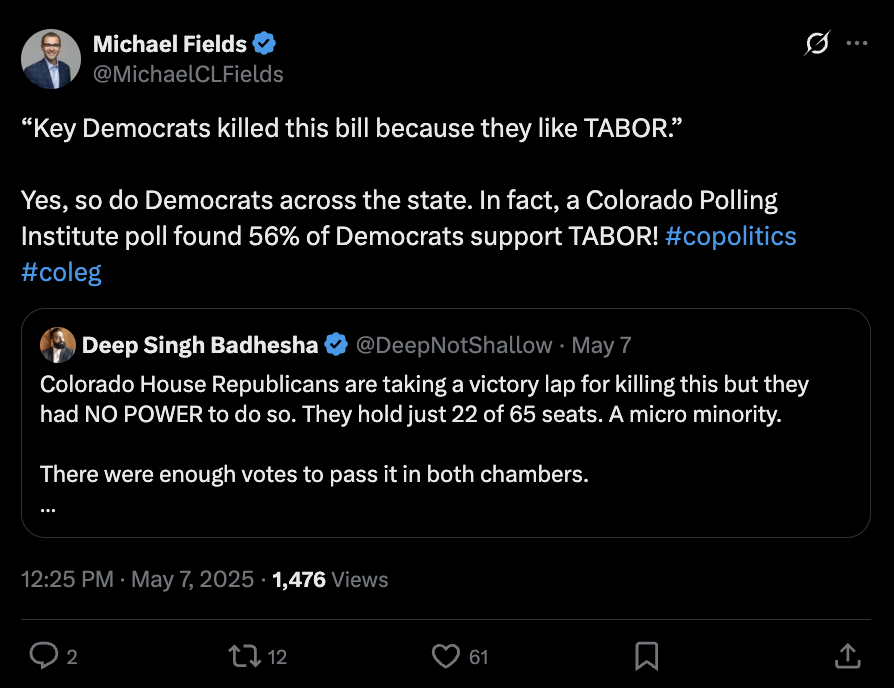The width and height of the screenshot is (894, 688).
Task: Open the @DeepNotShallow handle in quoted tweet
Action: [x=454, y=345]
